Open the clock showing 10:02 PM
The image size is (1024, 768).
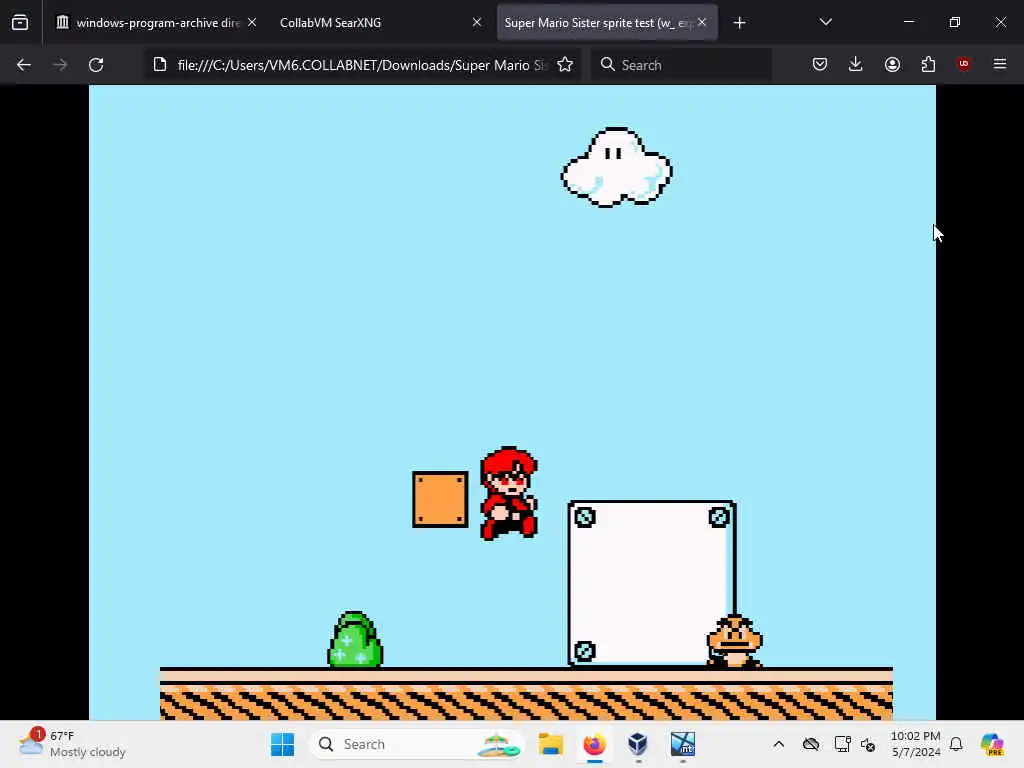[916, 744]
